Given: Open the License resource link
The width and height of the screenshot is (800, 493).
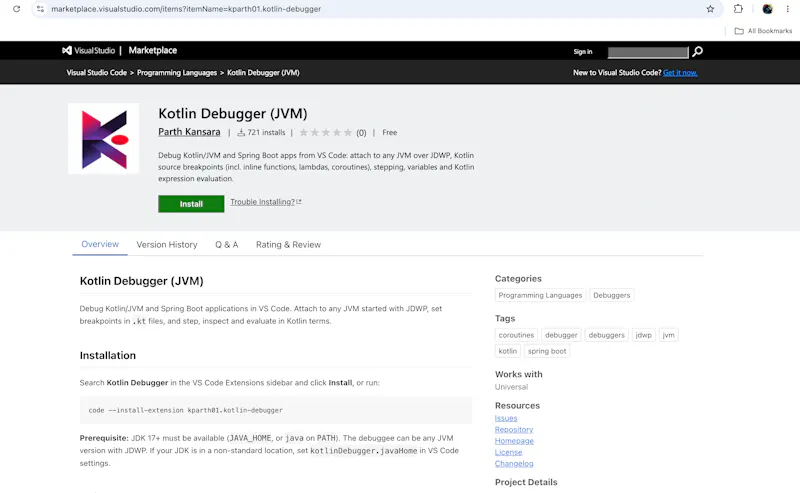Looking at the screenshot, I should click(509, 452).
